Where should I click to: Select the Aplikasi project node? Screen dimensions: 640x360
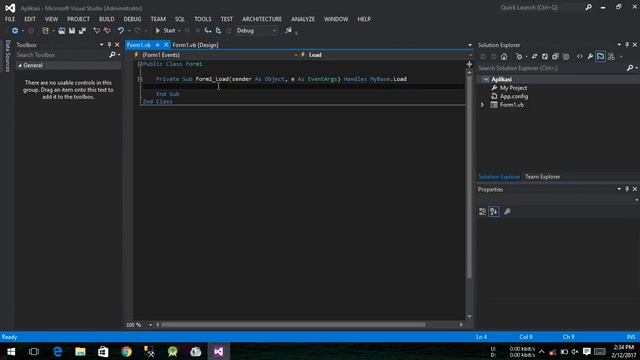[501, 79]
